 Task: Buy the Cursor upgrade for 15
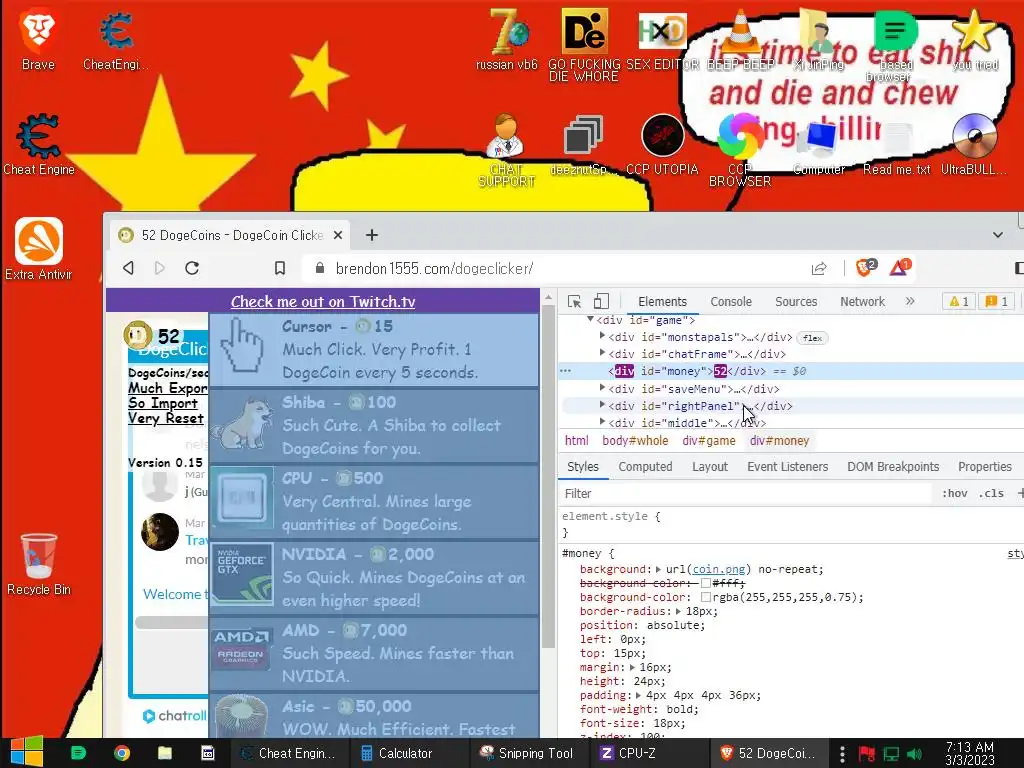pyautogui.click(x=374, y=349)
